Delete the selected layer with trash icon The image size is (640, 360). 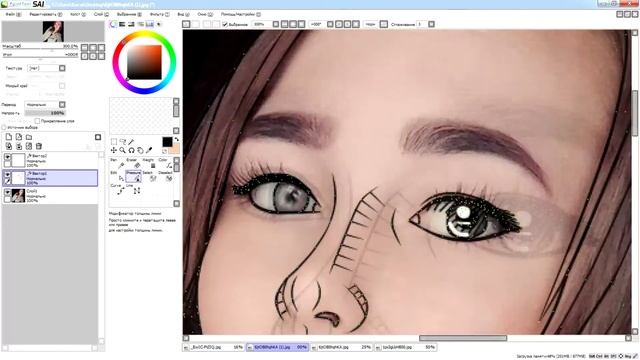pyautogui.click(x=39, y=146)
